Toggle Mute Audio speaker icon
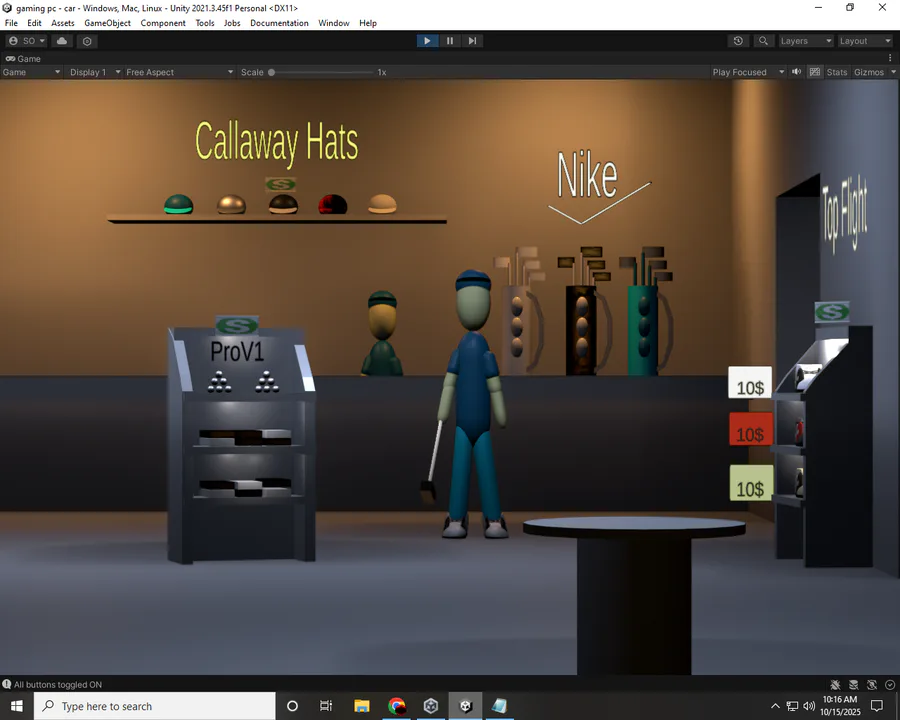Image resolution: width=900 pixels, height=720 pixels. pos(797,72)
